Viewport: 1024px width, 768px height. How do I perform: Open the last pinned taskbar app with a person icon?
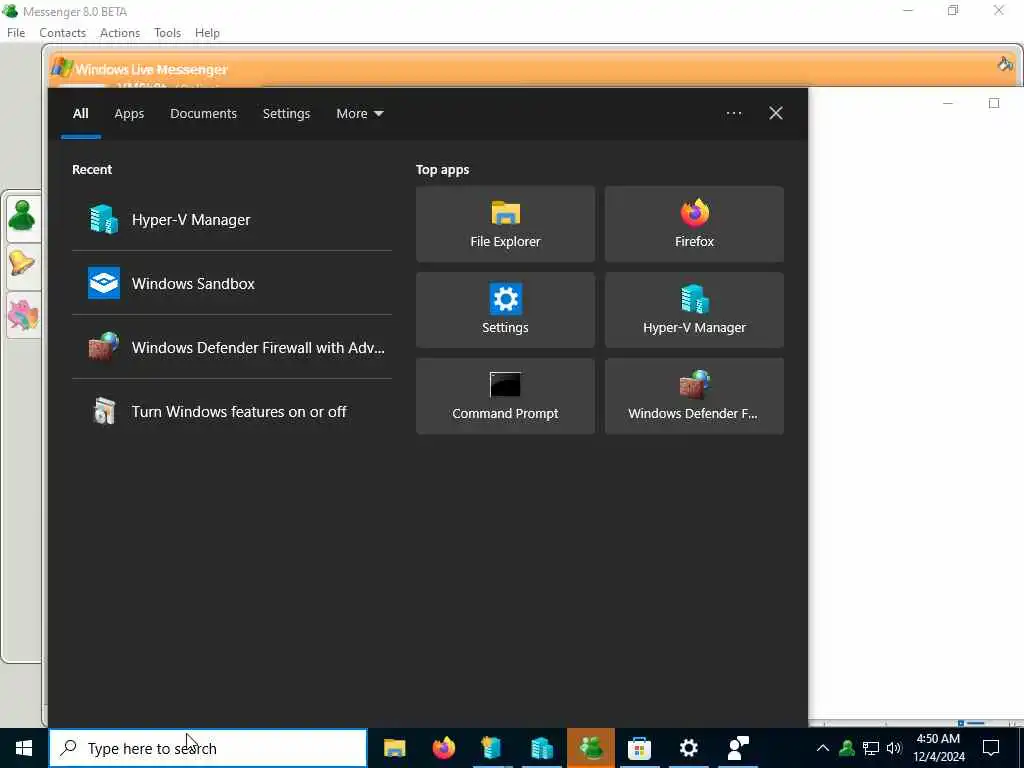737,748
